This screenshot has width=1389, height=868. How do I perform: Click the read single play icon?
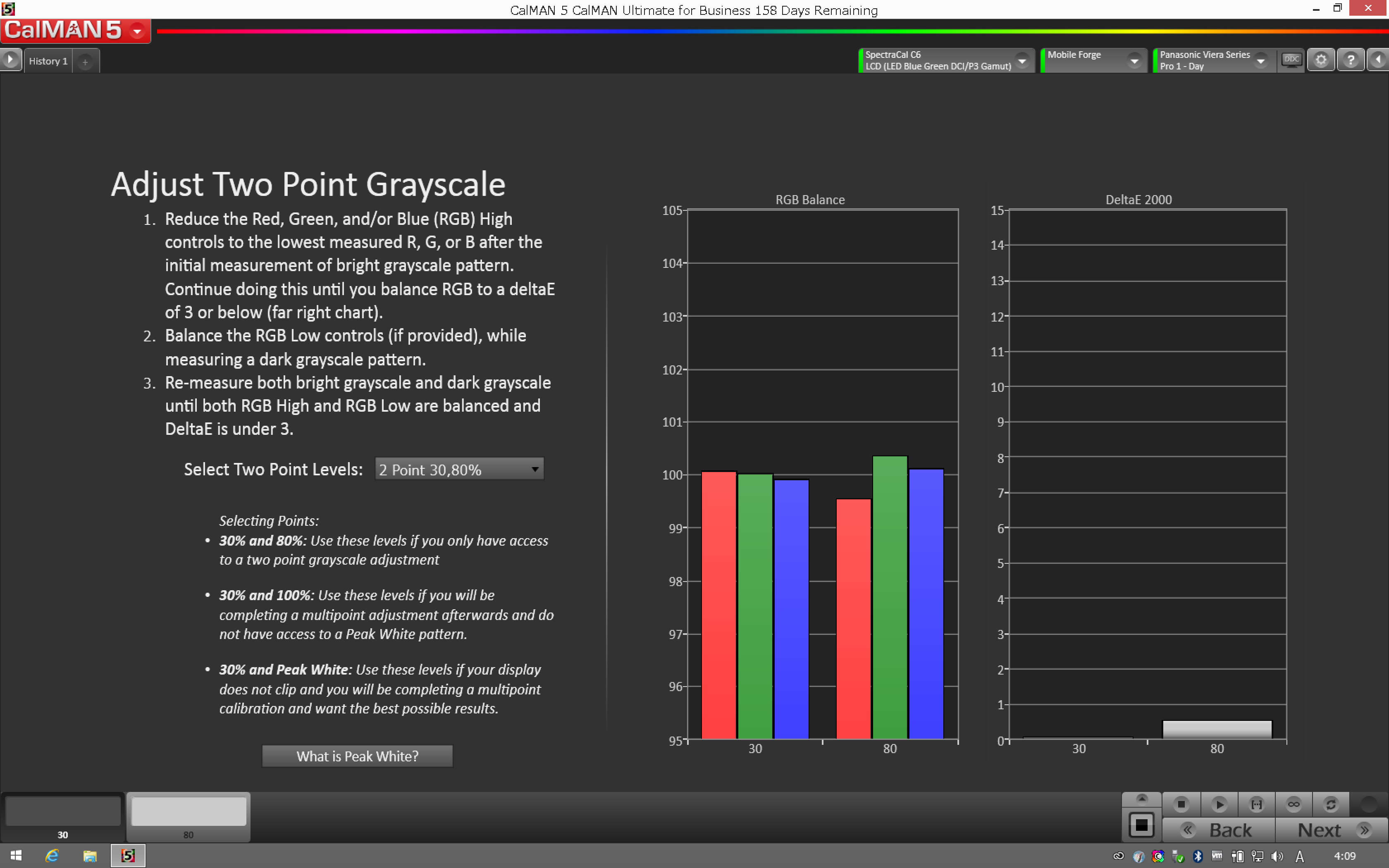(x=1219, y=804)
